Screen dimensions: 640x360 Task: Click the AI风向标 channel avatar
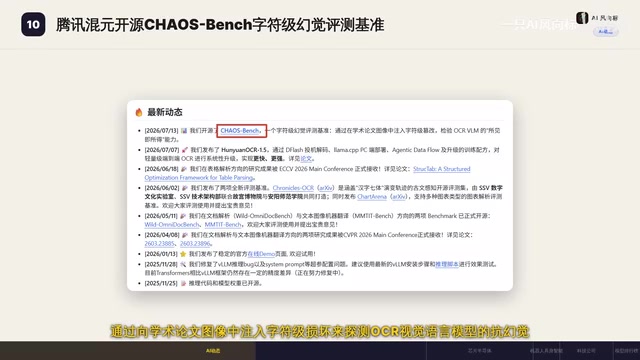(x=582, y=18)
